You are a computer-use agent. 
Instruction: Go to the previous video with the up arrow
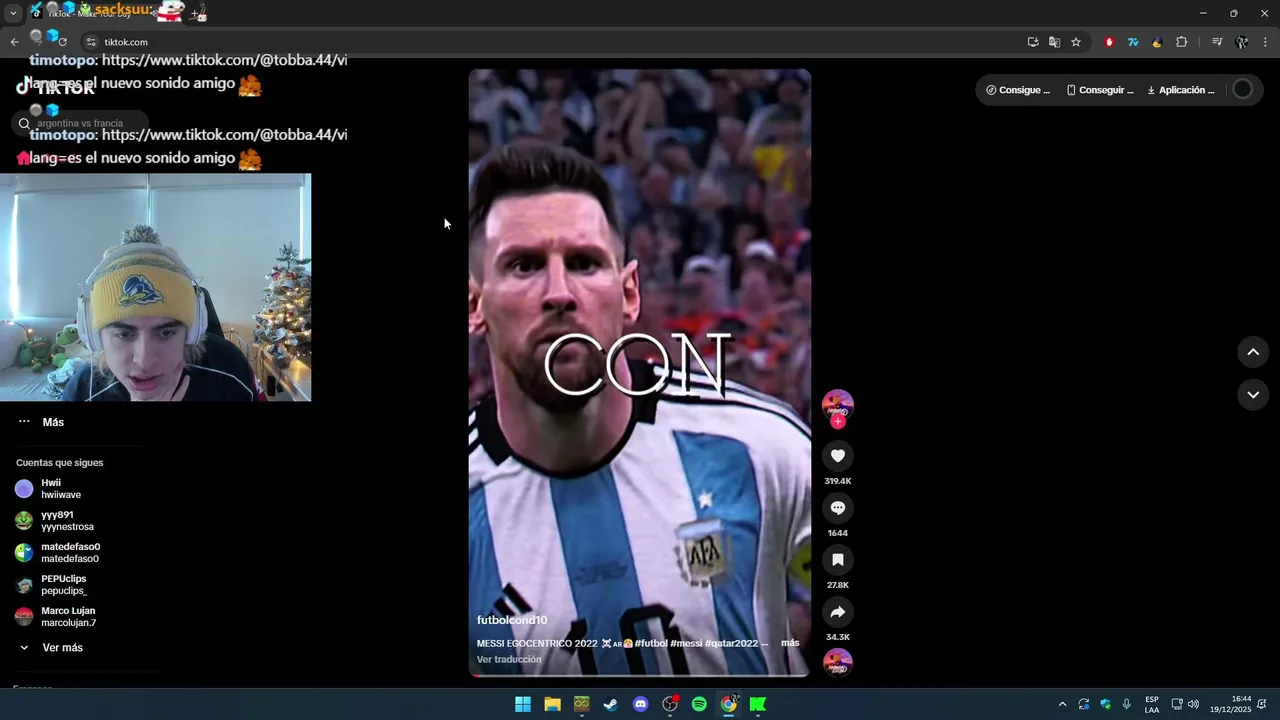tap(1253, 352)
